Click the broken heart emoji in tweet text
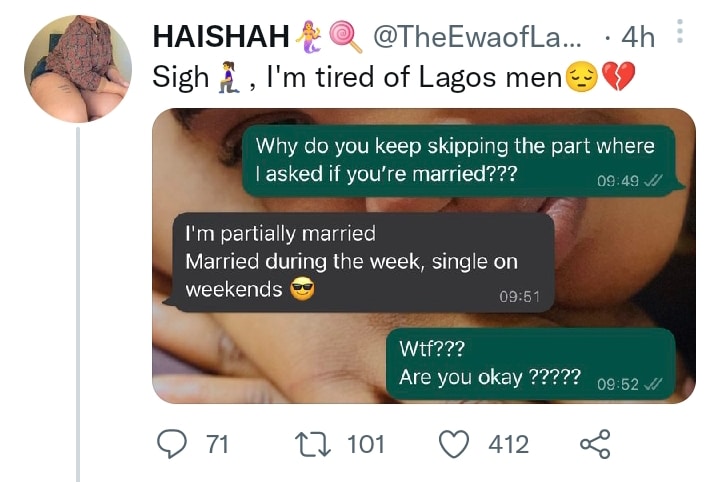720x482 pixels. click(x=619, y=77)
